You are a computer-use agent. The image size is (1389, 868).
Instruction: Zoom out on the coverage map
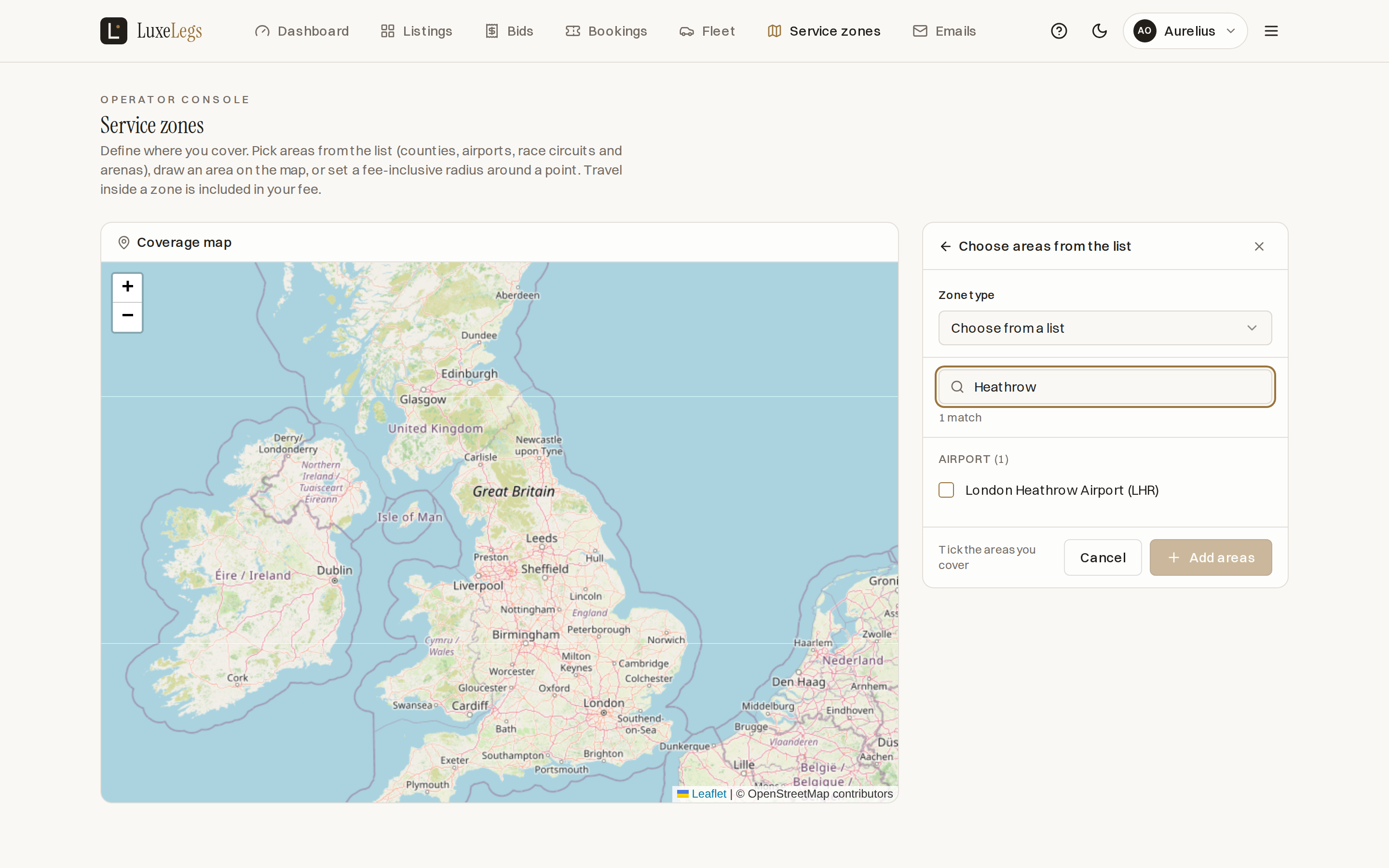127,317
